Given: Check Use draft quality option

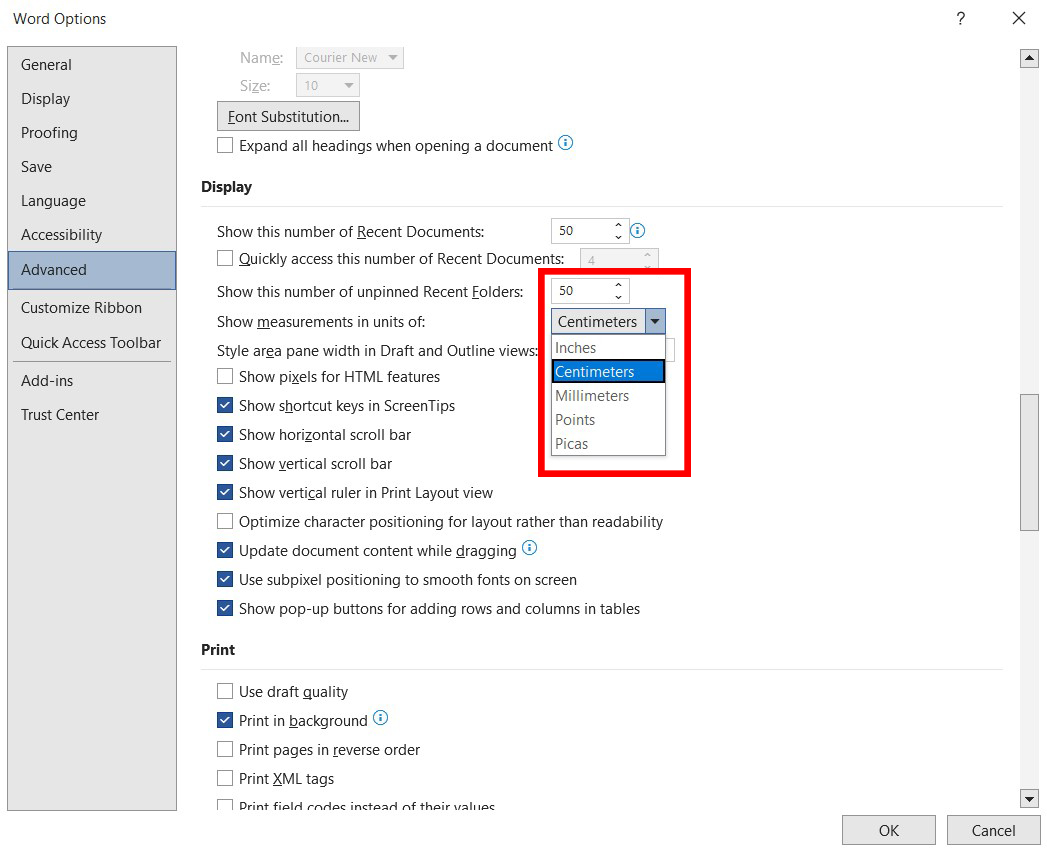Looking at the screenshot, I should coord(225,691).
